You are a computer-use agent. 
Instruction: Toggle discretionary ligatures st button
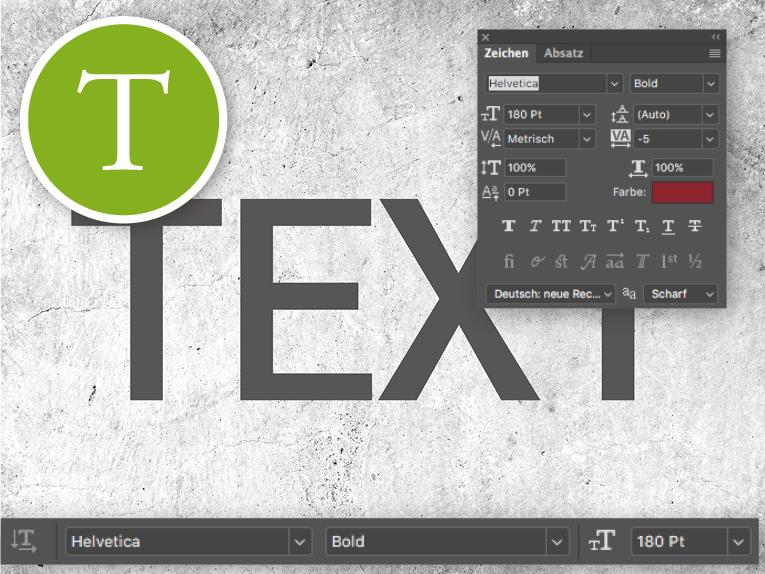click(x=561, y=261)
